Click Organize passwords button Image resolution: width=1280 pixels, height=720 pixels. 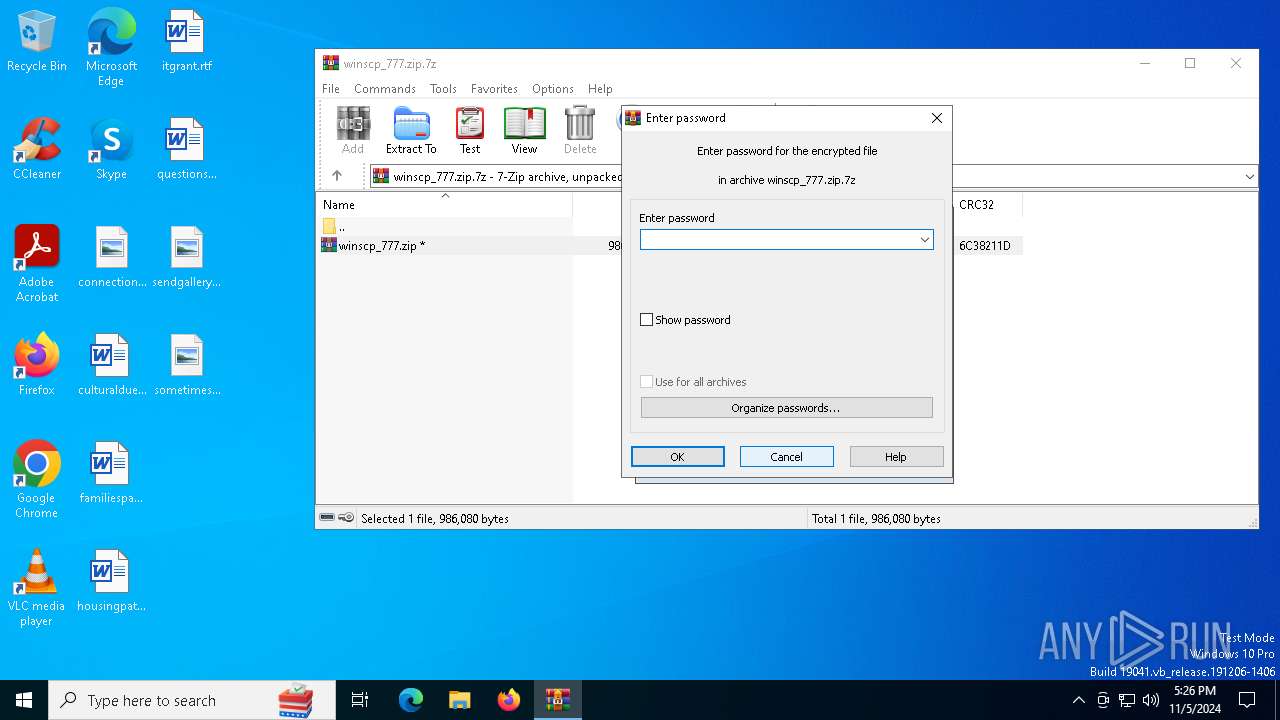787,408
